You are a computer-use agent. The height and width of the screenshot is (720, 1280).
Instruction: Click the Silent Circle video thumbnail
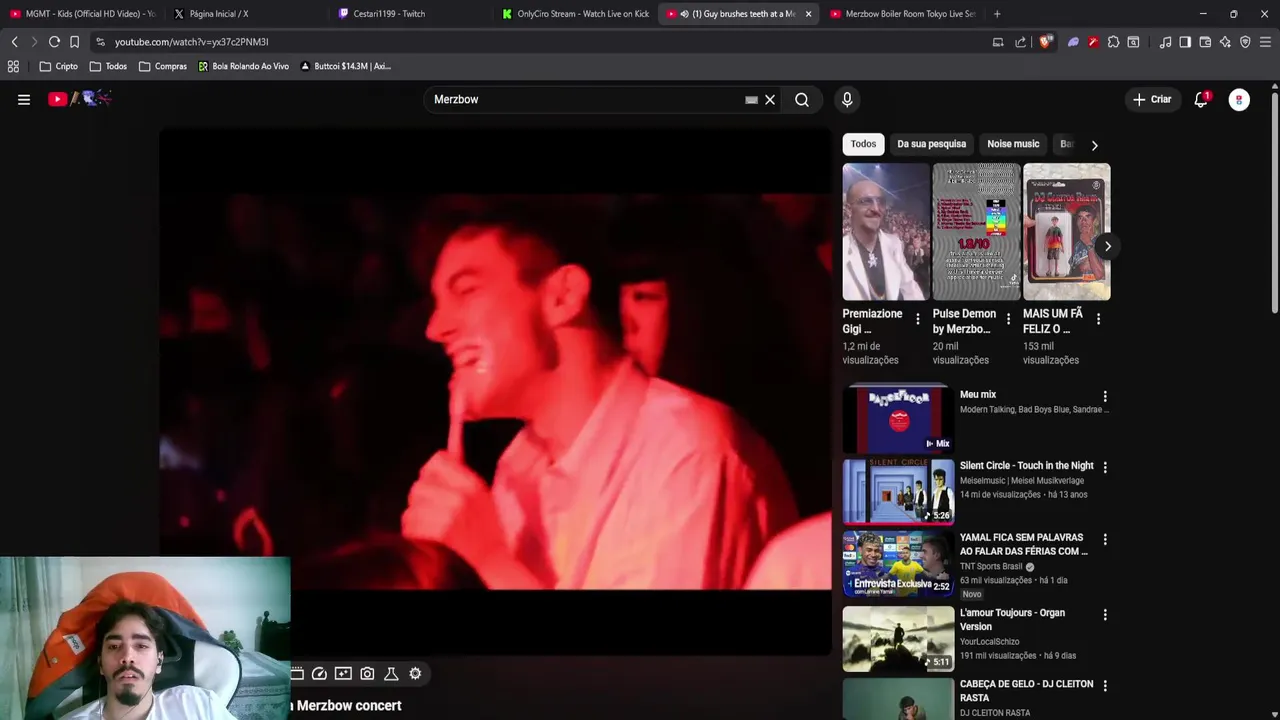tap(898, 491)
